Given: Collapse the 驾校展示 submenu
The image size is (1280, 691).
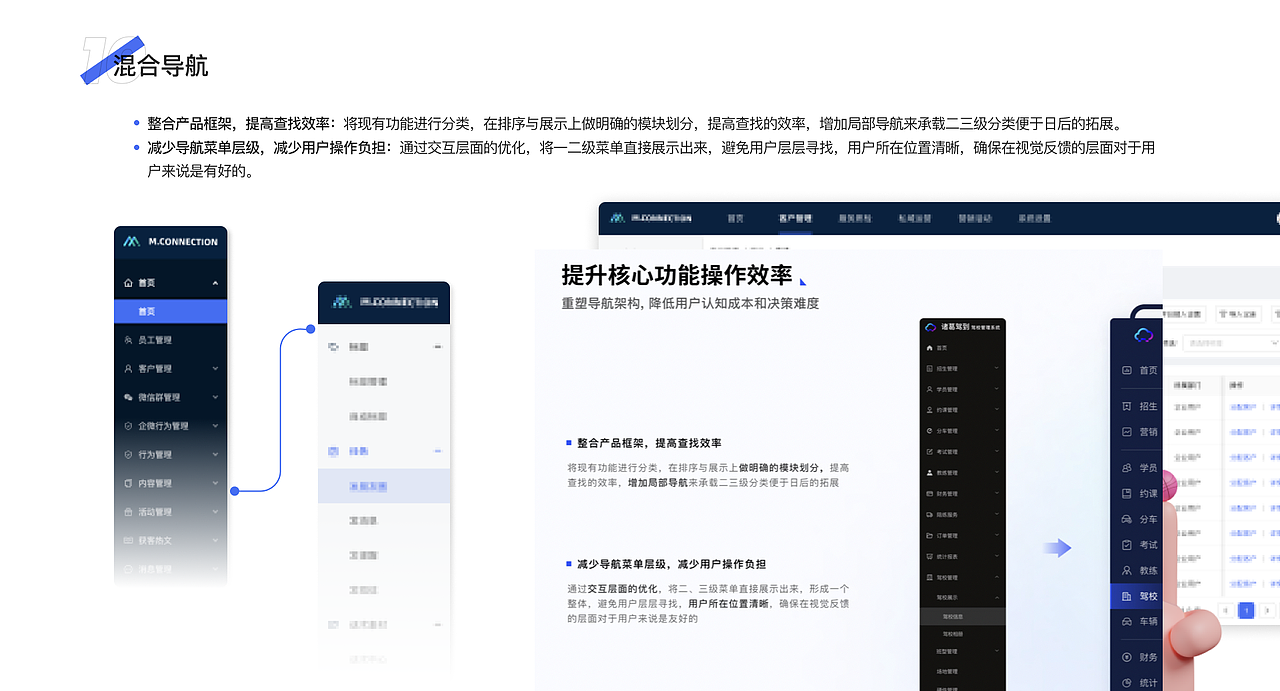Looking at the screenshot, I should [x=997, y=598].
